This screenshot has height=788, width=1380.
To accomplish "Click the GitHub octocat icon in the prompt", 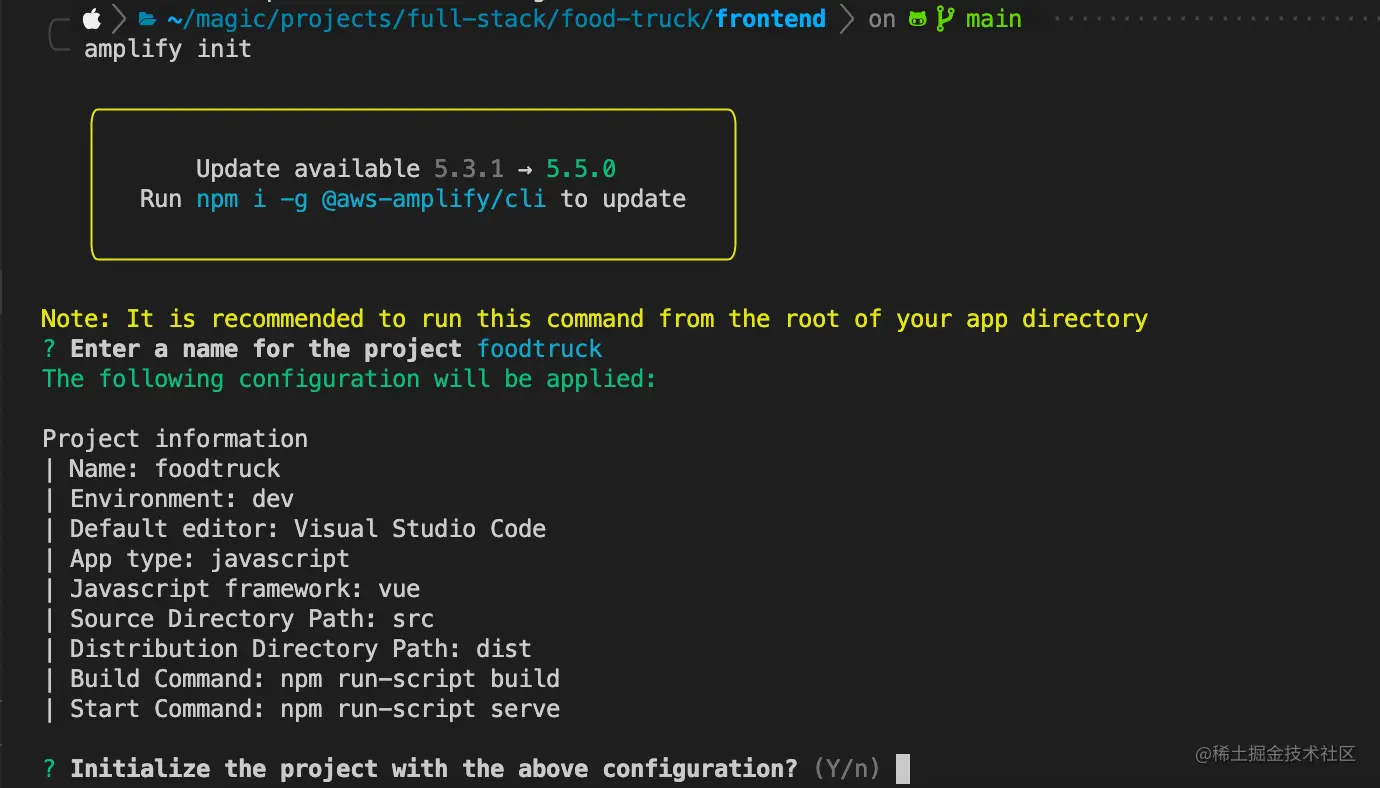I will tap(919, 18).
